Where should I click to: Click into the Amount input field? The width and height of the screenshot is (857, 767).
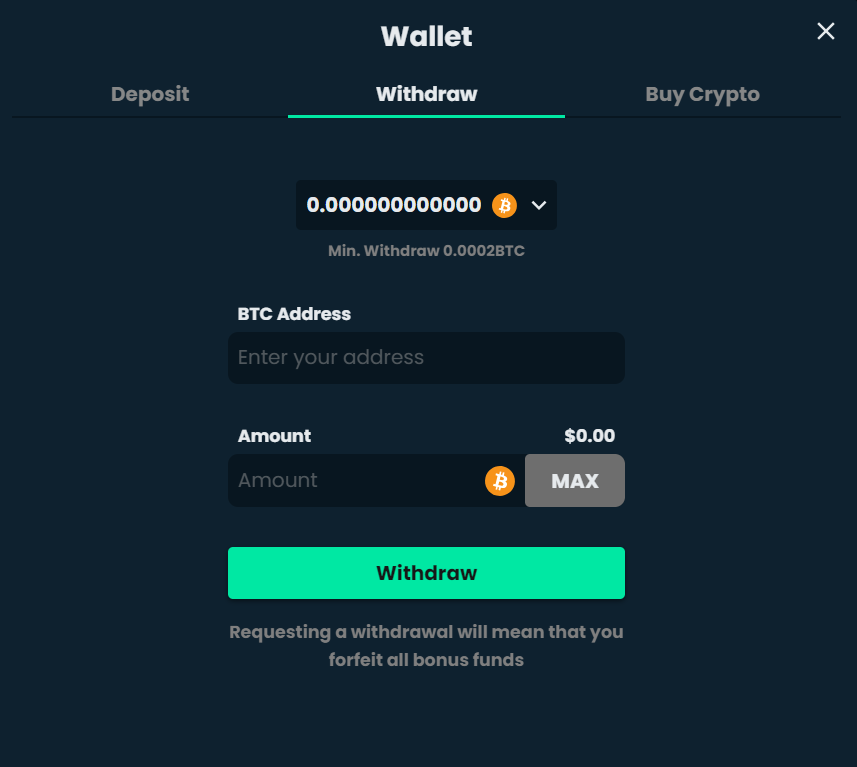(x=355, y=481)
